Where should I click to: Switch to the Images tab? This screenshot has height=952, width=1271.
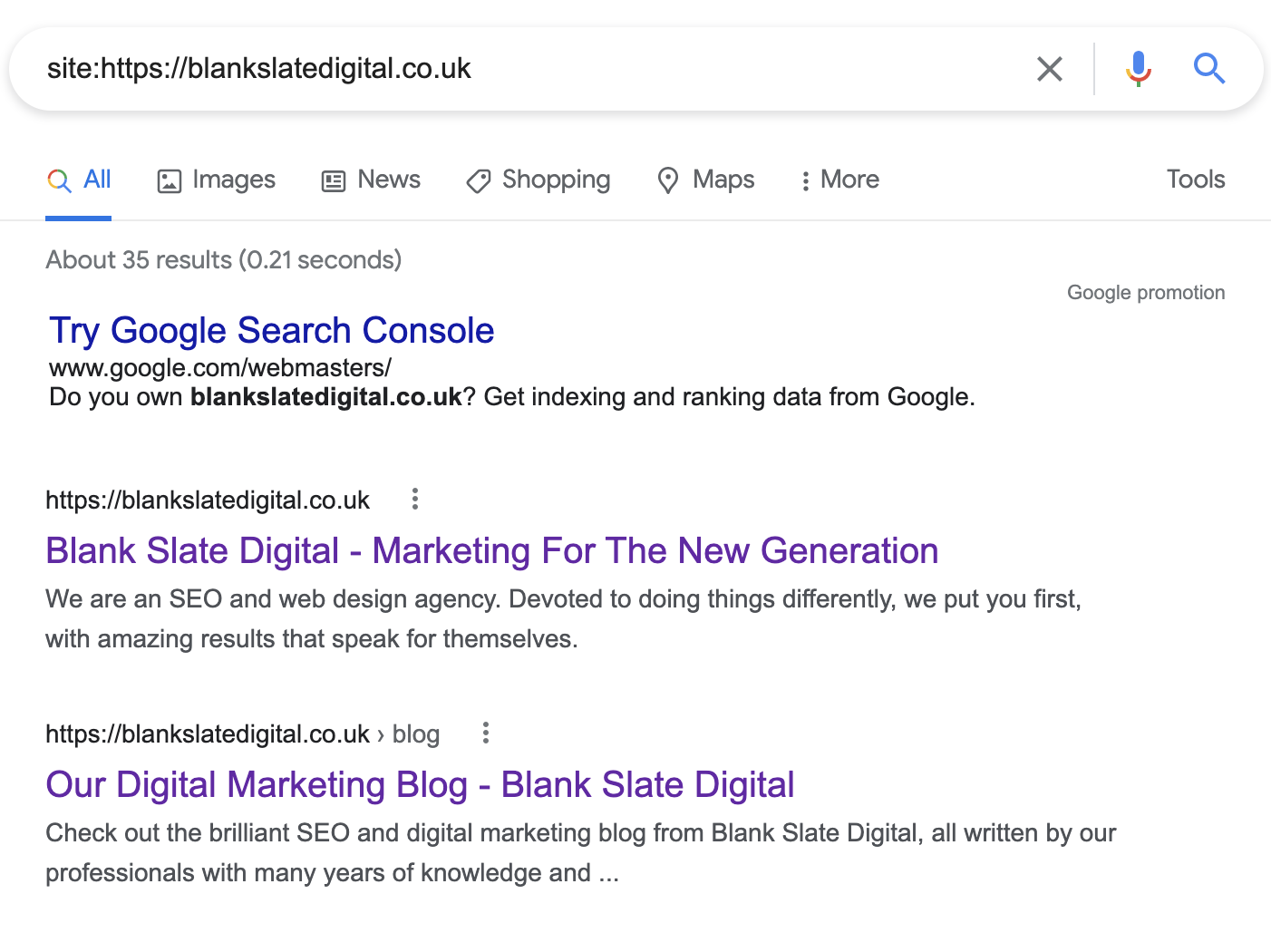[216, 180]
